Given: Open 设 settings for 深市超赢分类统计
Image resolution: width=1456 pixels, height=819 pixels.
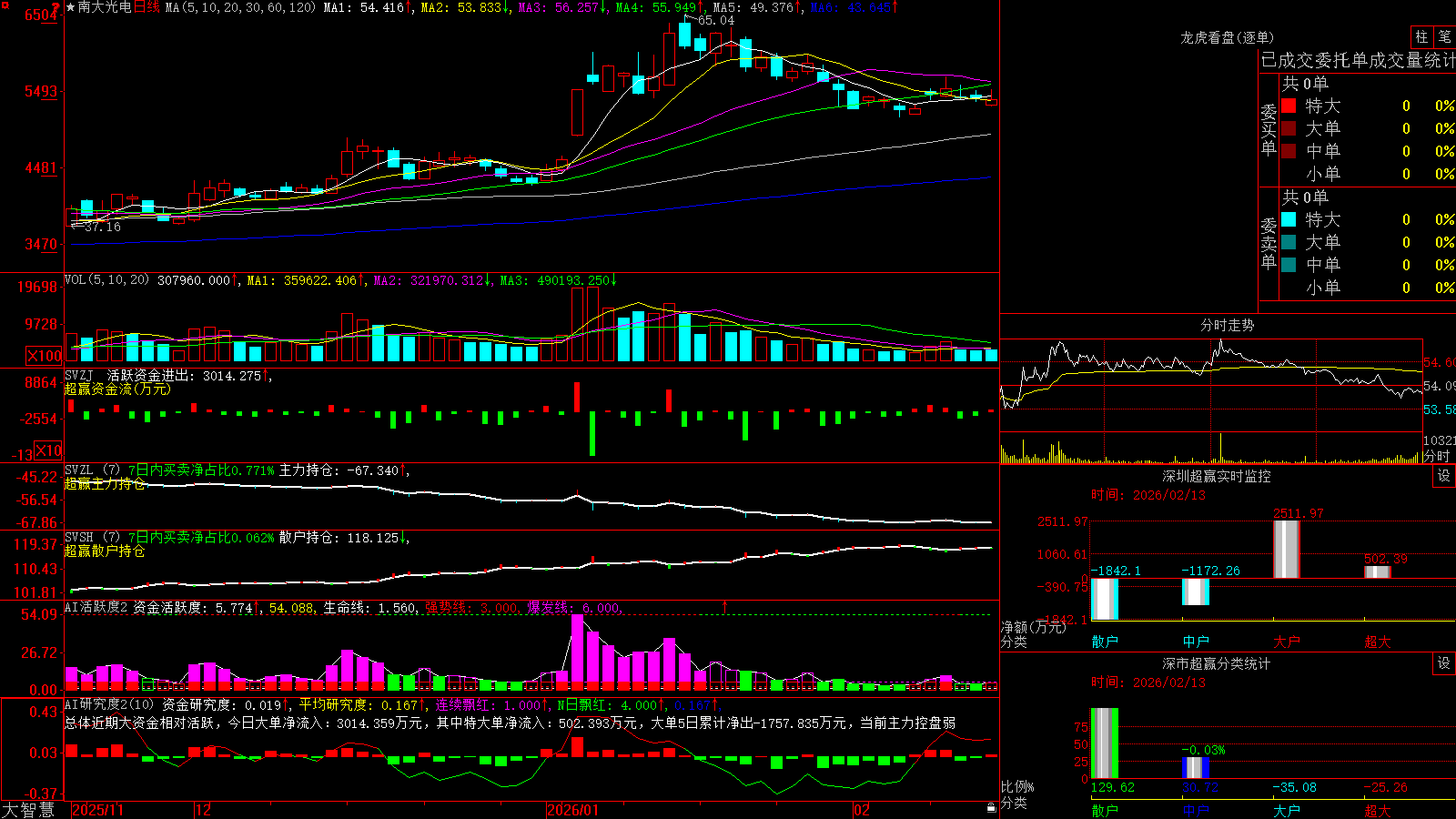Looking at the screenshot, I should click(1444, 663).
